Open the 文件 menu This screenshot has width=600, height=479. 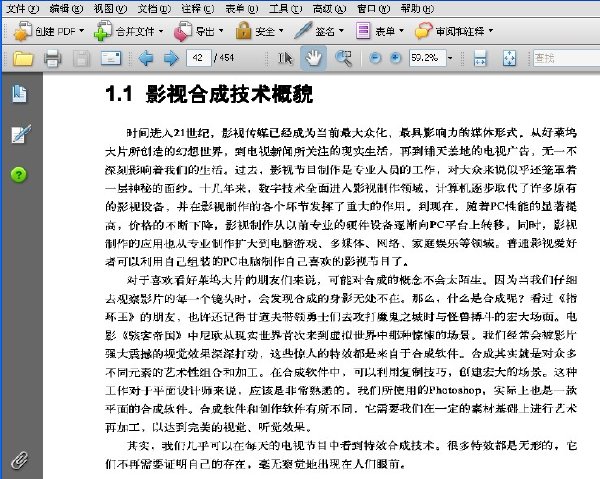(x=23, y=8)
